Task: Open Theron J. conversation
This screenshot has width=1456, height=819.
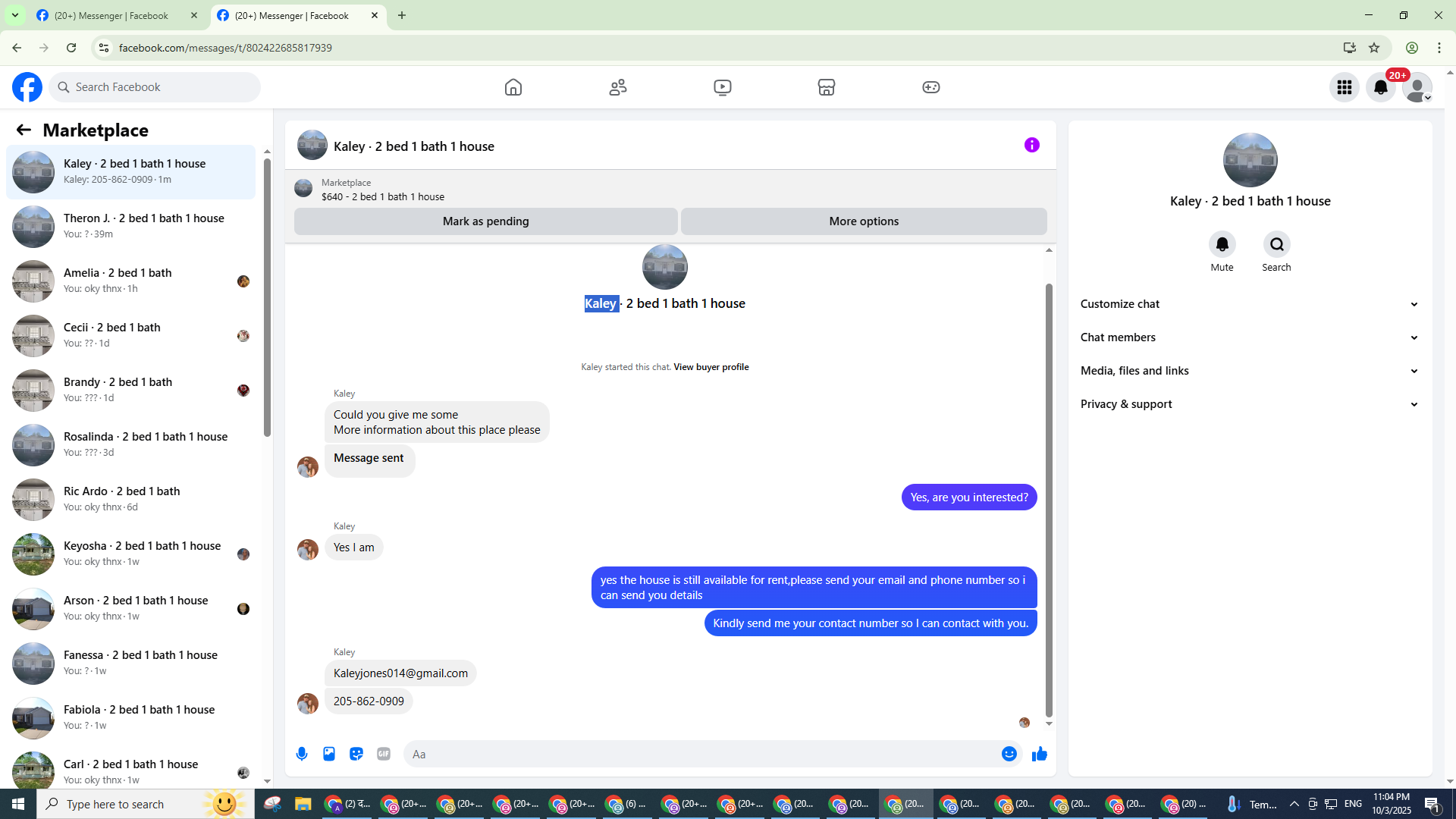Action: tap(131, 227)
